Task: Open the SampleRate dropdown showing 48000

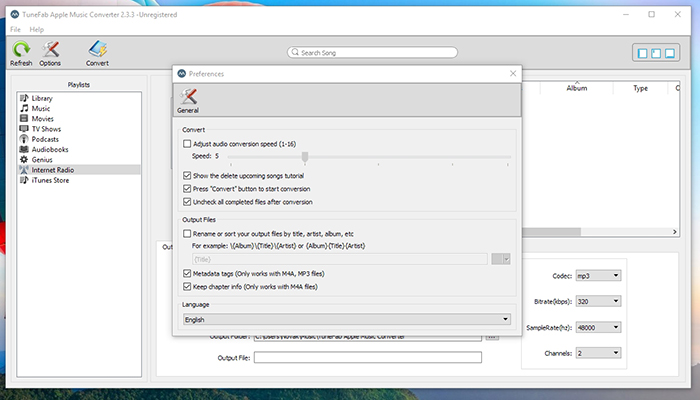Action: [x=598, y=327]
